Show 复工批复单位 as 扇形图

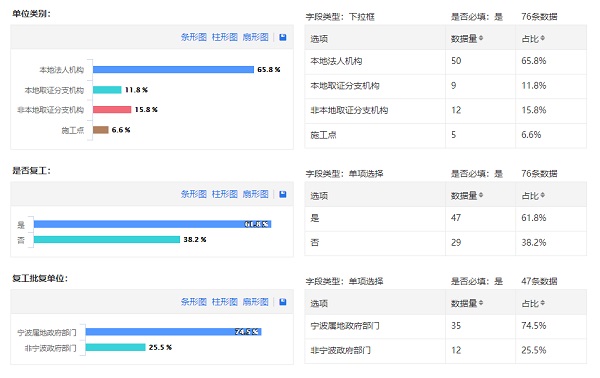click(x=256, y=302)
